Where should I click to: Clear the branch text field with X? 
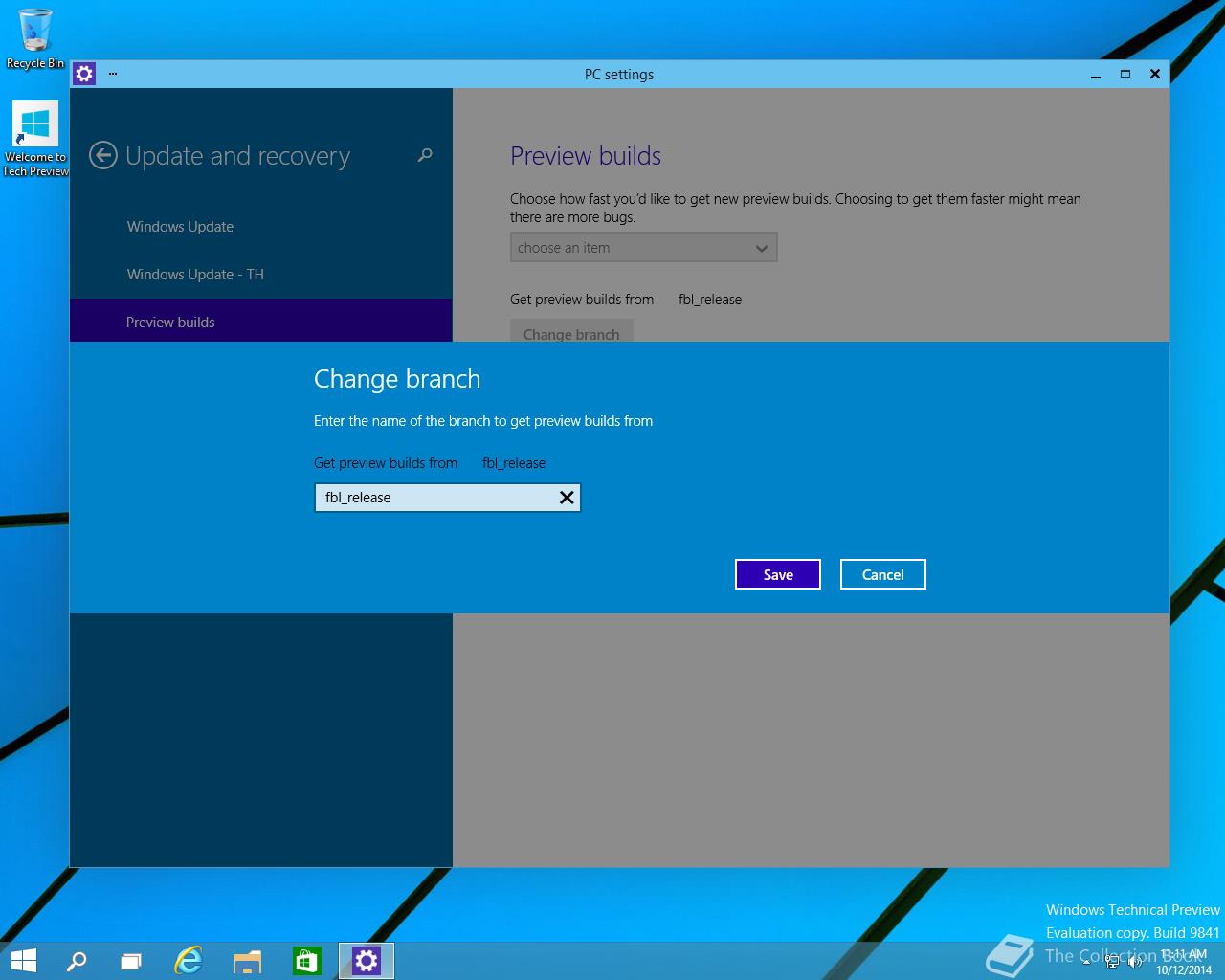pos(567,498)
